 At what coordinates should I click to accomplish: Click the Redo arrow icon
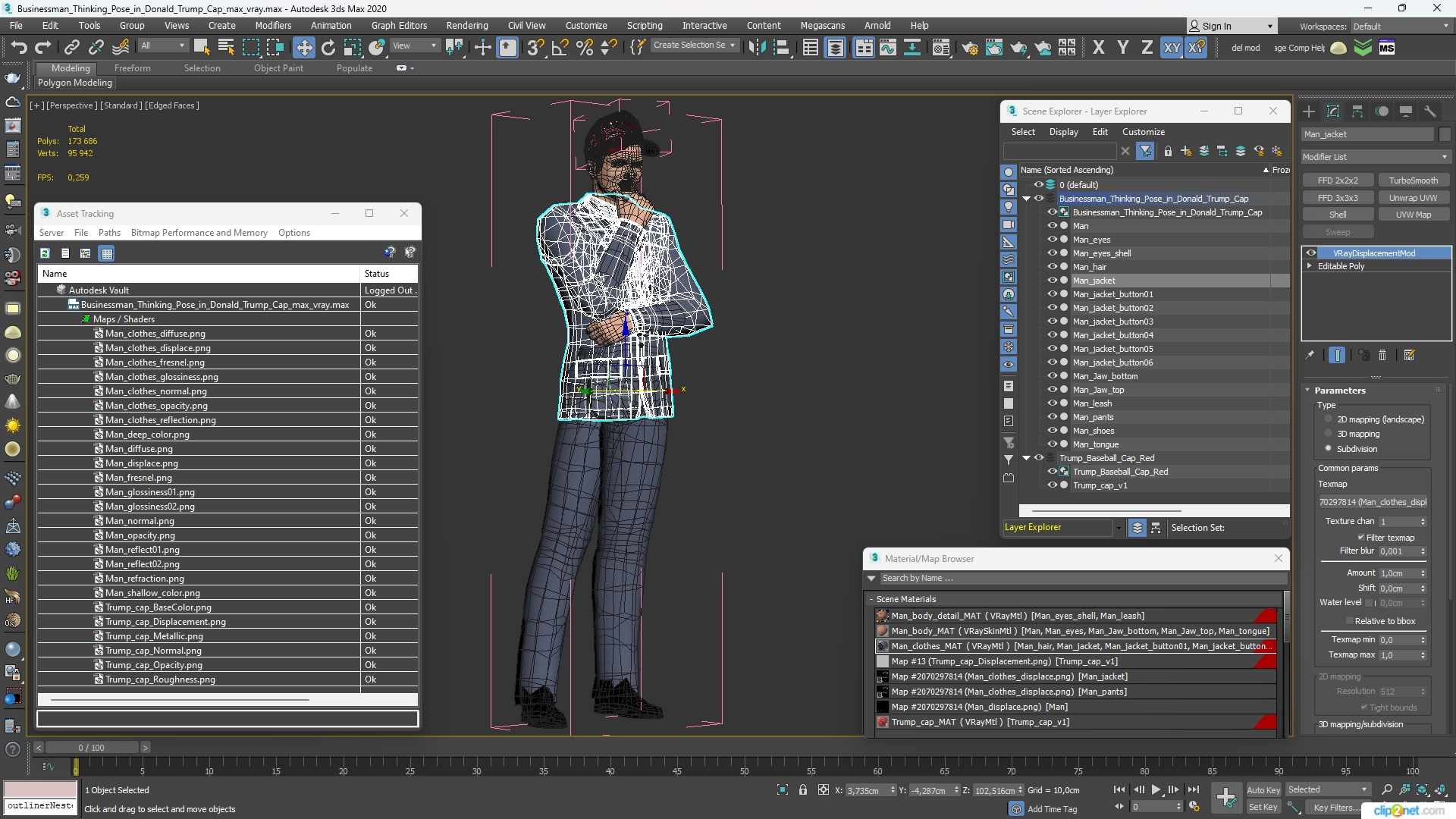click(x=43, y=48)
